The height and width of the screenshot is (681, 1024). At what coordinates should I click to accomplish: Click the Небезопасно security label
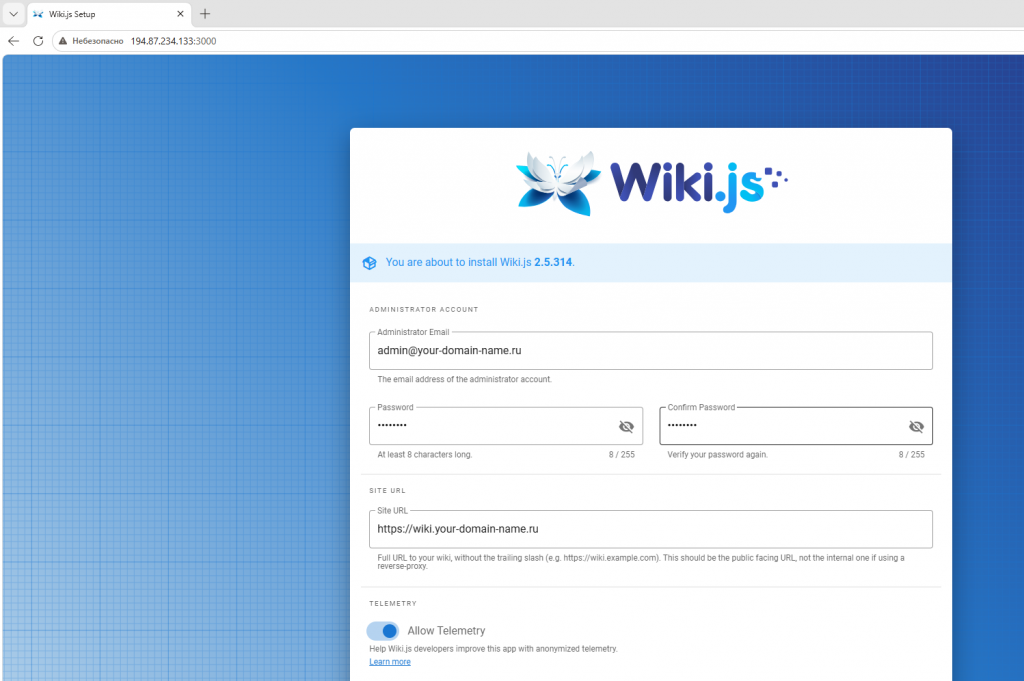point(98,40)
